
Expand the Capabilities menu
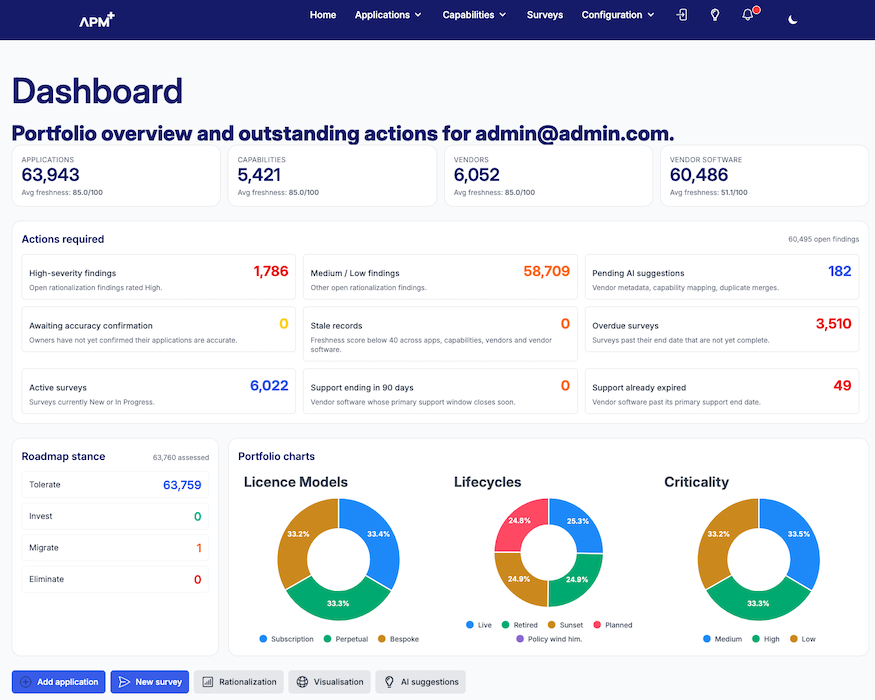[474, 15]
